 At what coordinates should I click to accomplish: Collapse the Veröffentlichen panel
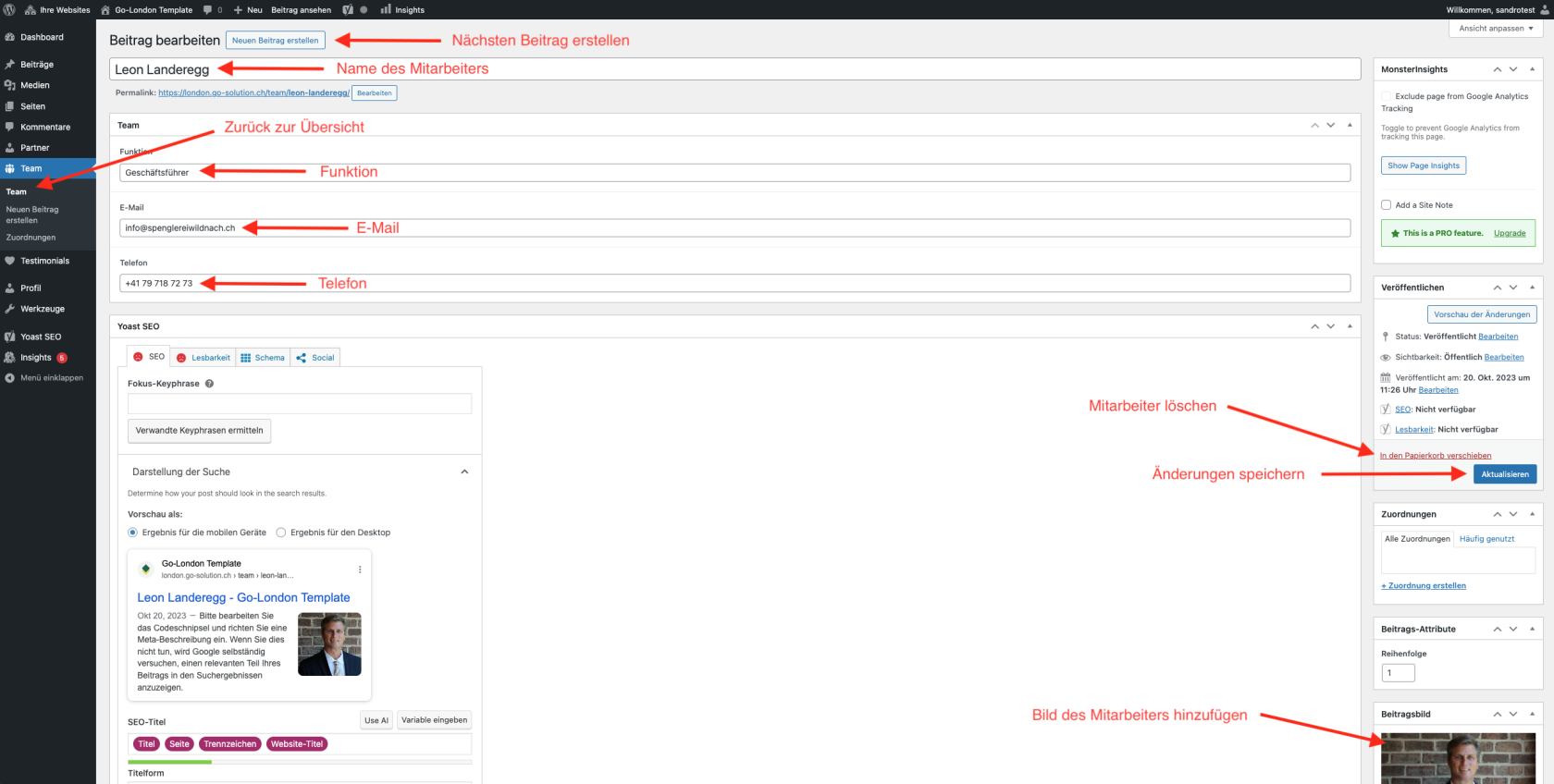click(x=1532, y=288)
